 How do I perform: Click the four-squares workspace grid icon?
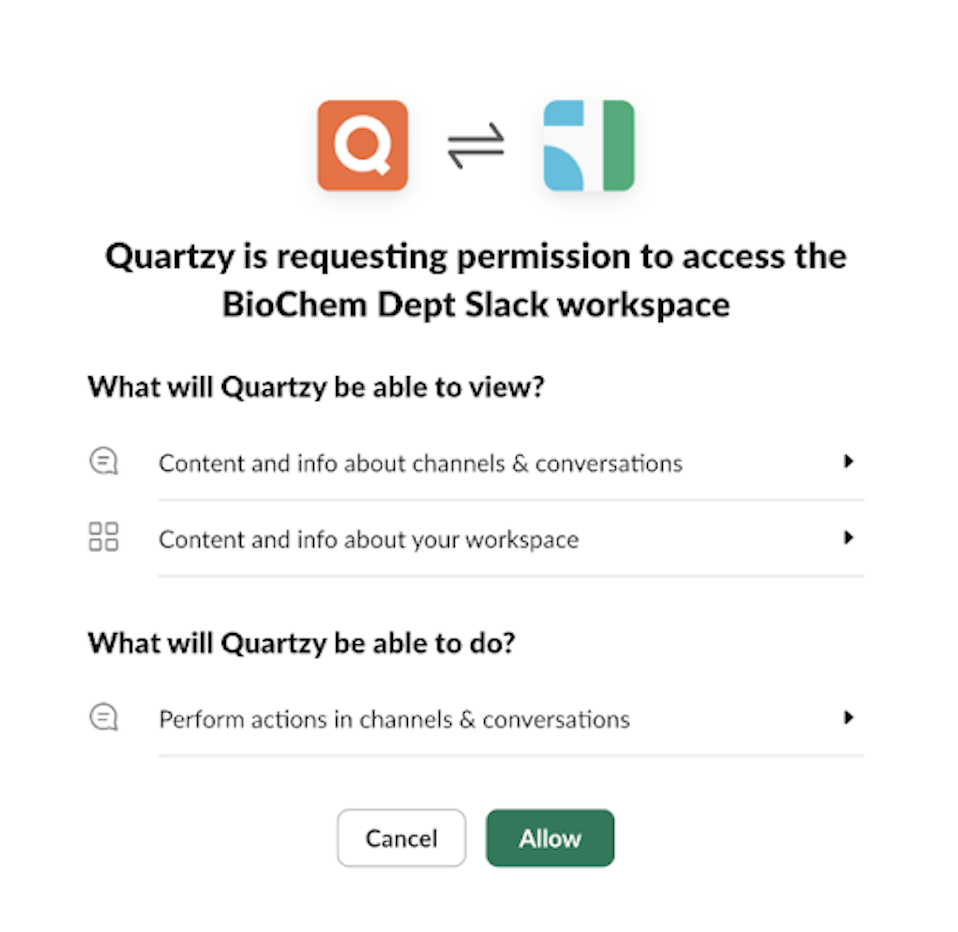click(x=103, y=537)
